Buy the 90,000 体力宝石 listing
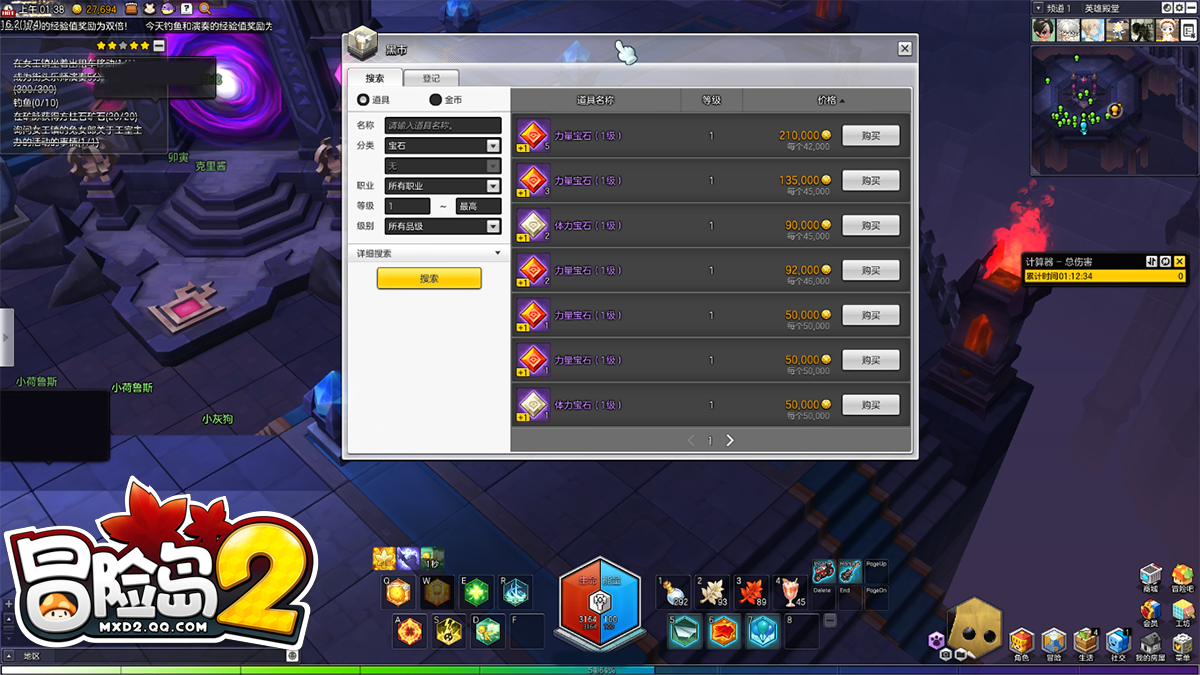 click(871, 226)
